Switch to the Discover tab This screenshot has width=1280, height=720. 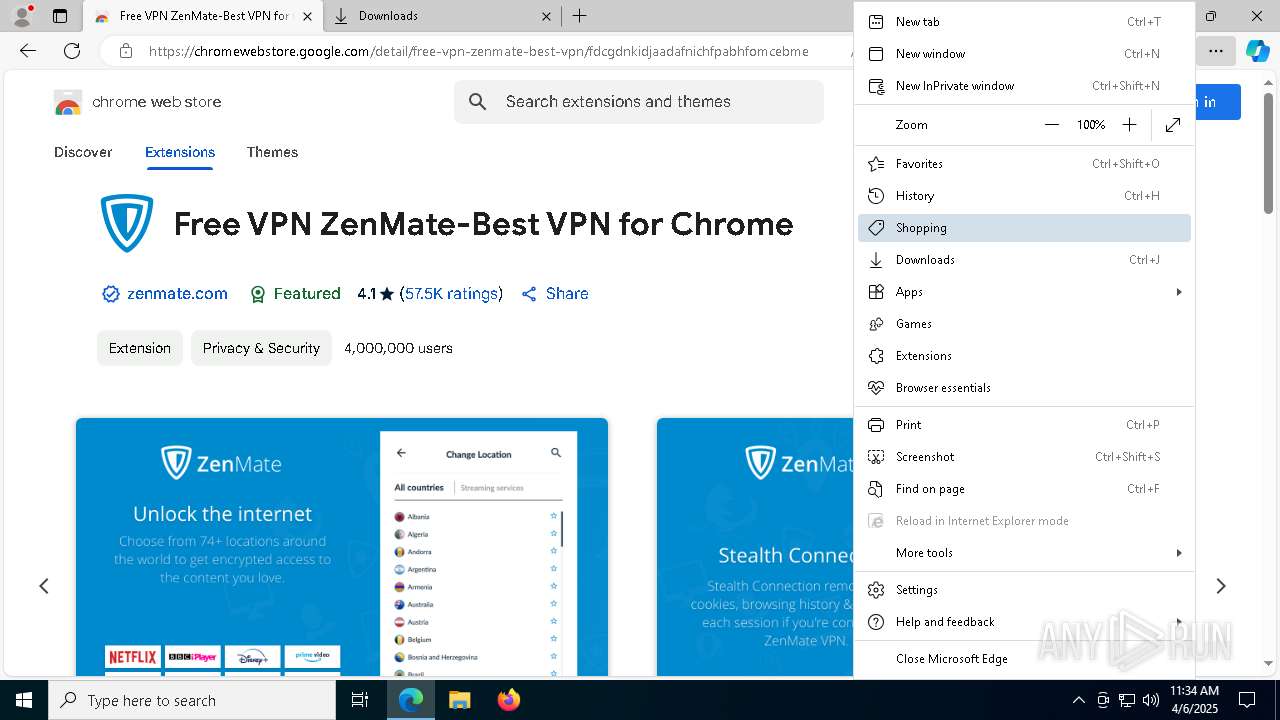tap(83, 152)
